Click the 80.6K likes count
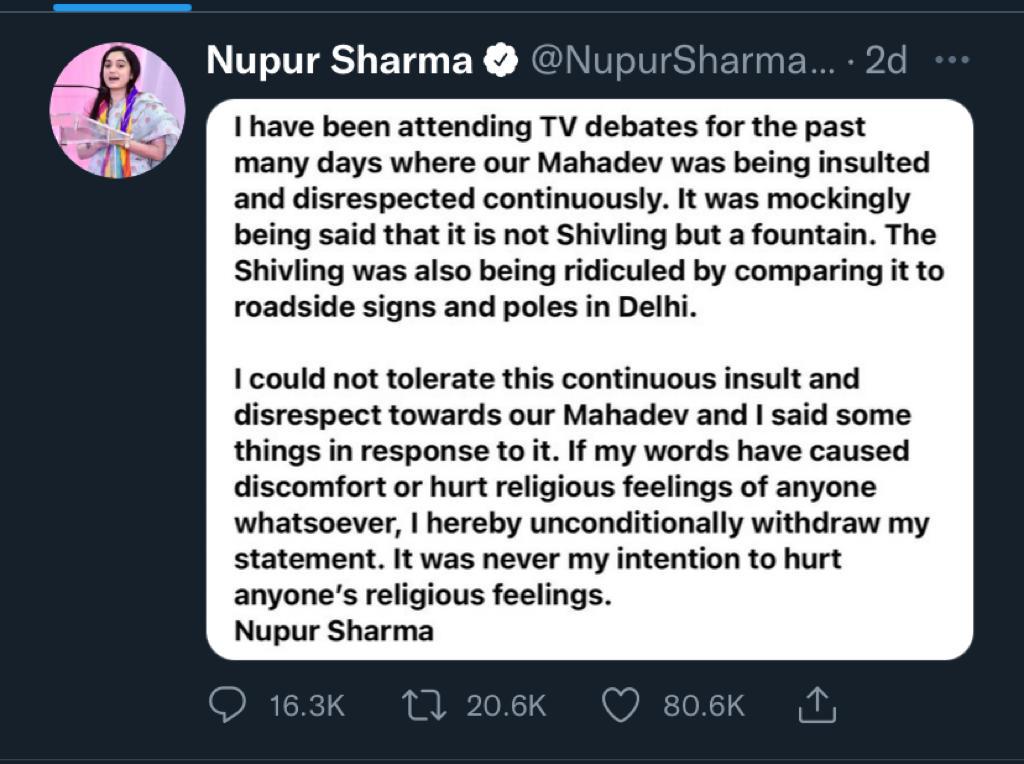Image resolution: width=1024 pixels, height=764 pixels. (704, 707)
